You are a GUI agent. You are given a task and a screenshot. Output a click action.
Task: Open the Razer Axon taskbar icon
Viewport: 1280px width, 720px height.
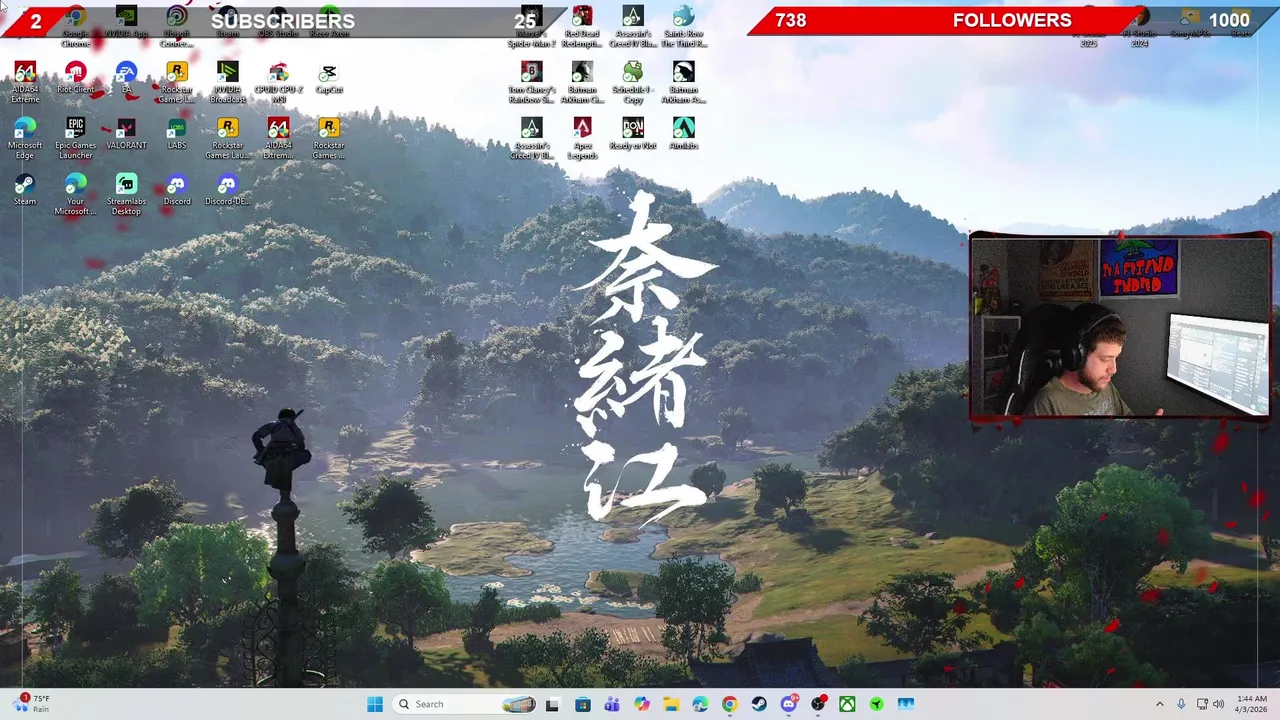click(877, 704)
